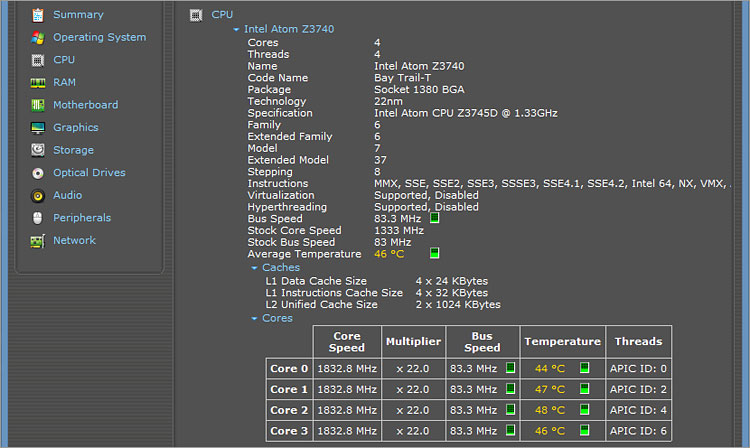
Task: Click Core 1 bus speed graph icon
Action: pyautogui.click(x=510, y=389)
